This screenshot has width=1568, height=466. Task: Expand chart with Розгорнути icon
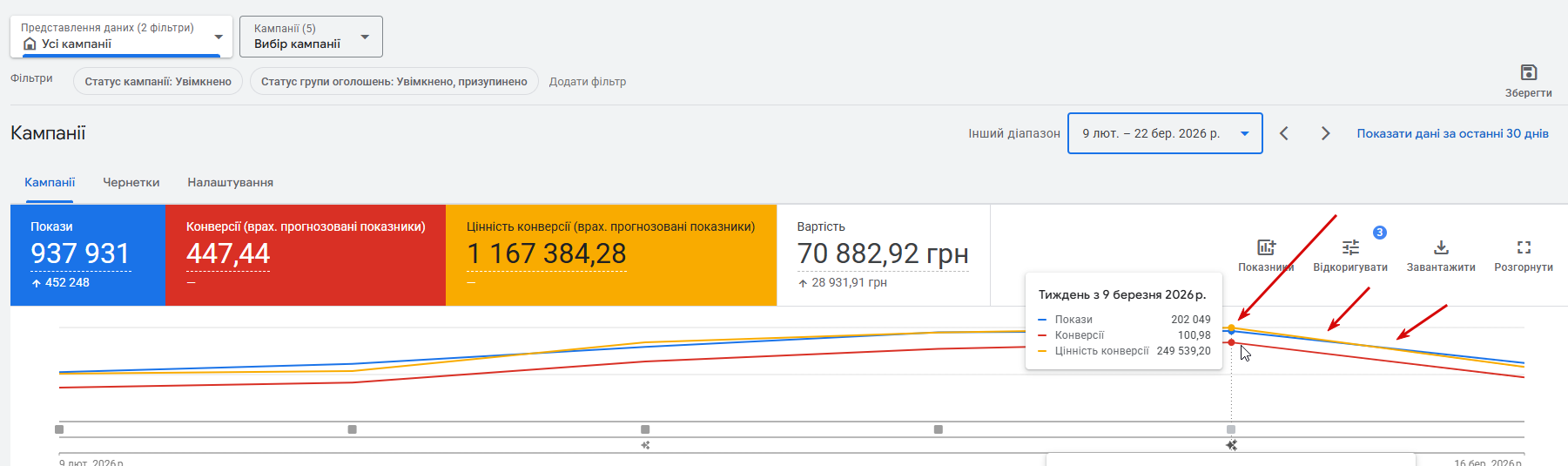(1524, 247)
